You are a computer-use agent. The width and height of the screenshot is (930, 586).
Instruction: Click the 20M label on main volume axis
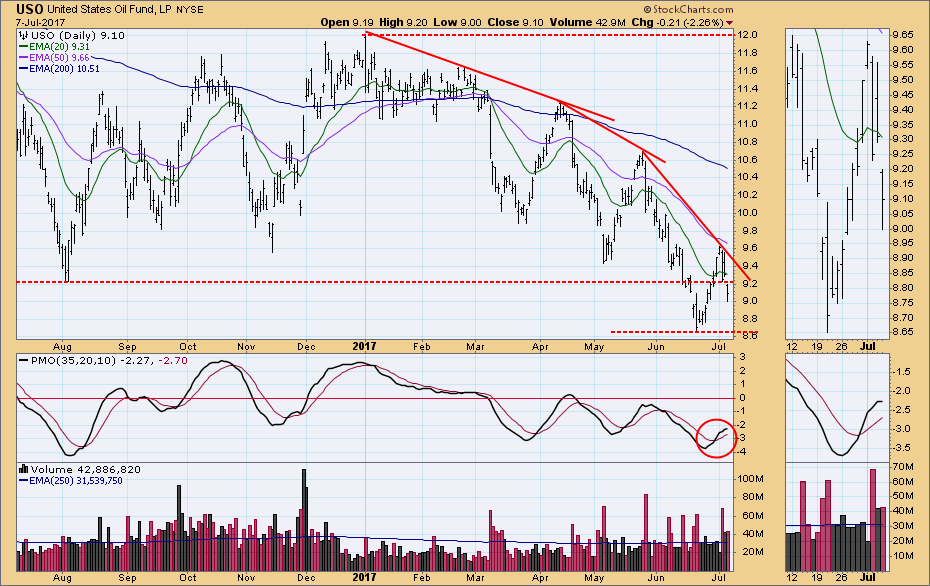point(751,552)
